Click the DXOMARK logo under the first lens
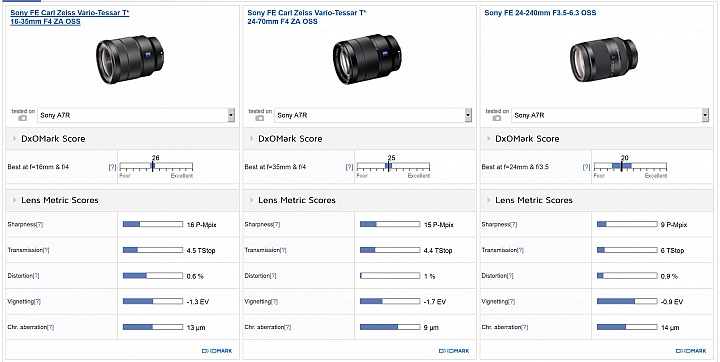 (217, 351)
